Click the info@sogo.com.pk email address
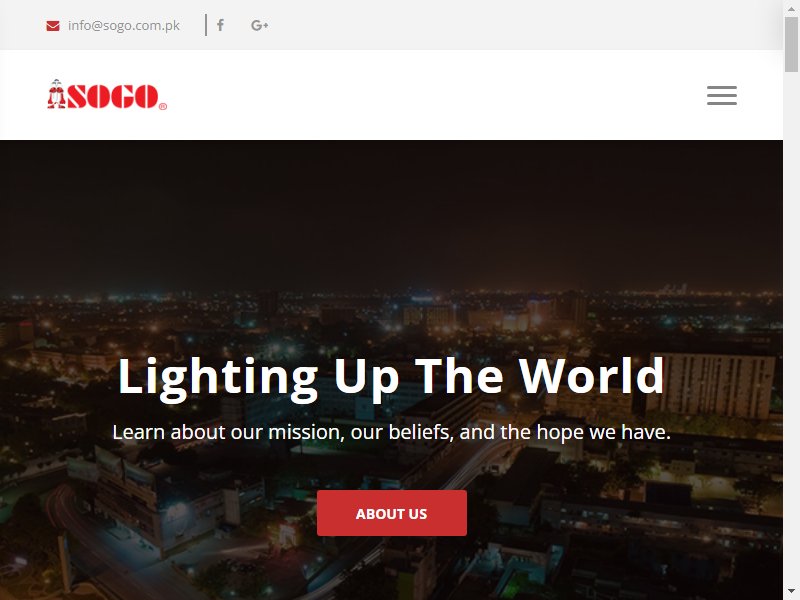 click(x=123, y=26)
